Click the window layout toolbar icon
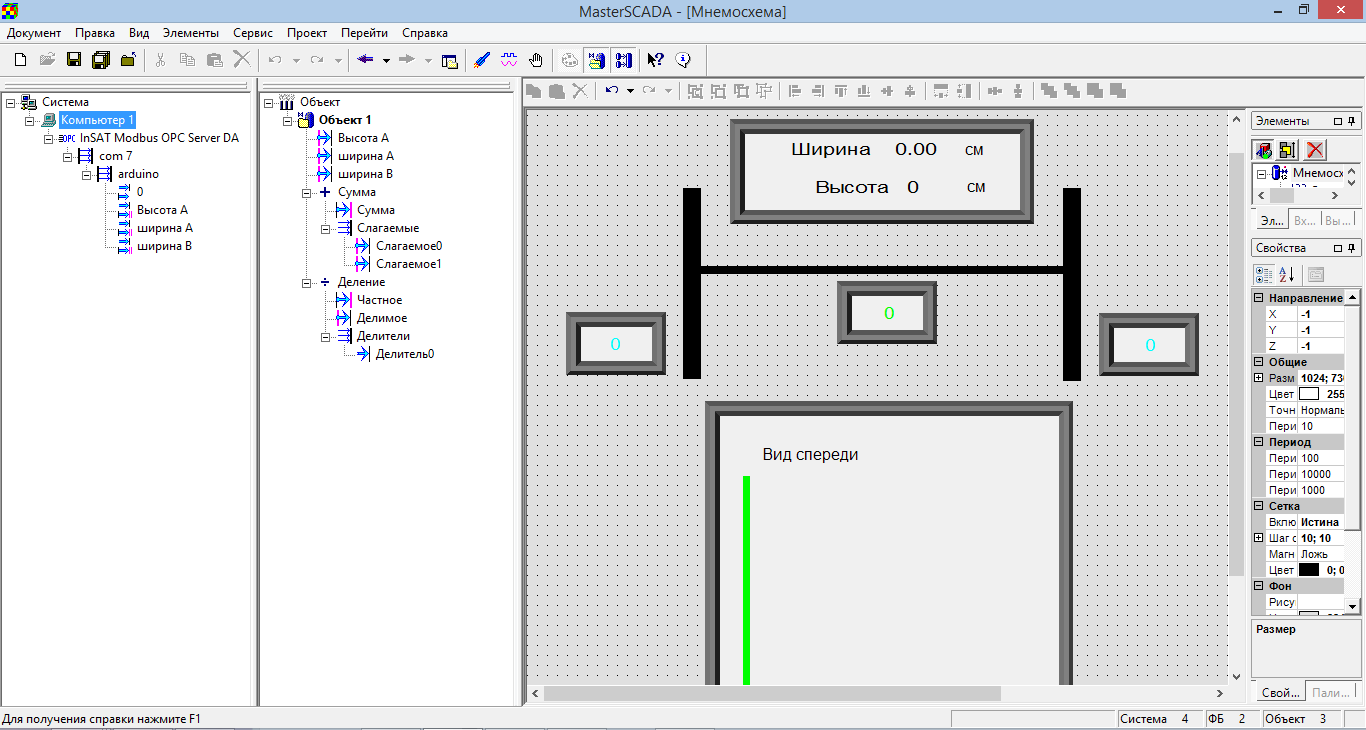Image resolution: width=1366 pixels, height=730 pixels. 450,60
